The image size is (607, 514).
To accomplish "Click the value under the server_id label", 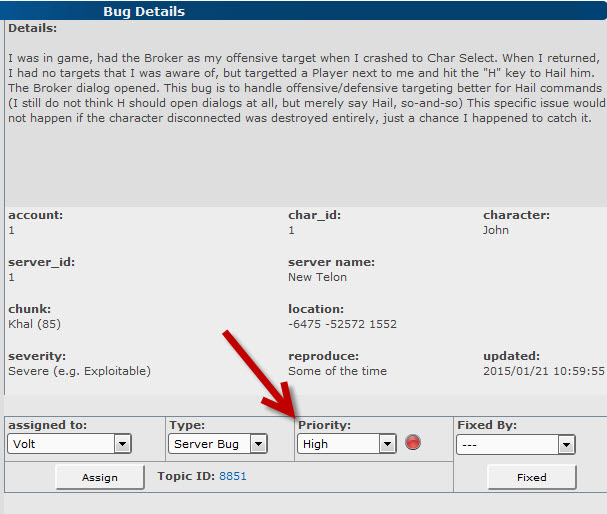I will click(12, 277).
